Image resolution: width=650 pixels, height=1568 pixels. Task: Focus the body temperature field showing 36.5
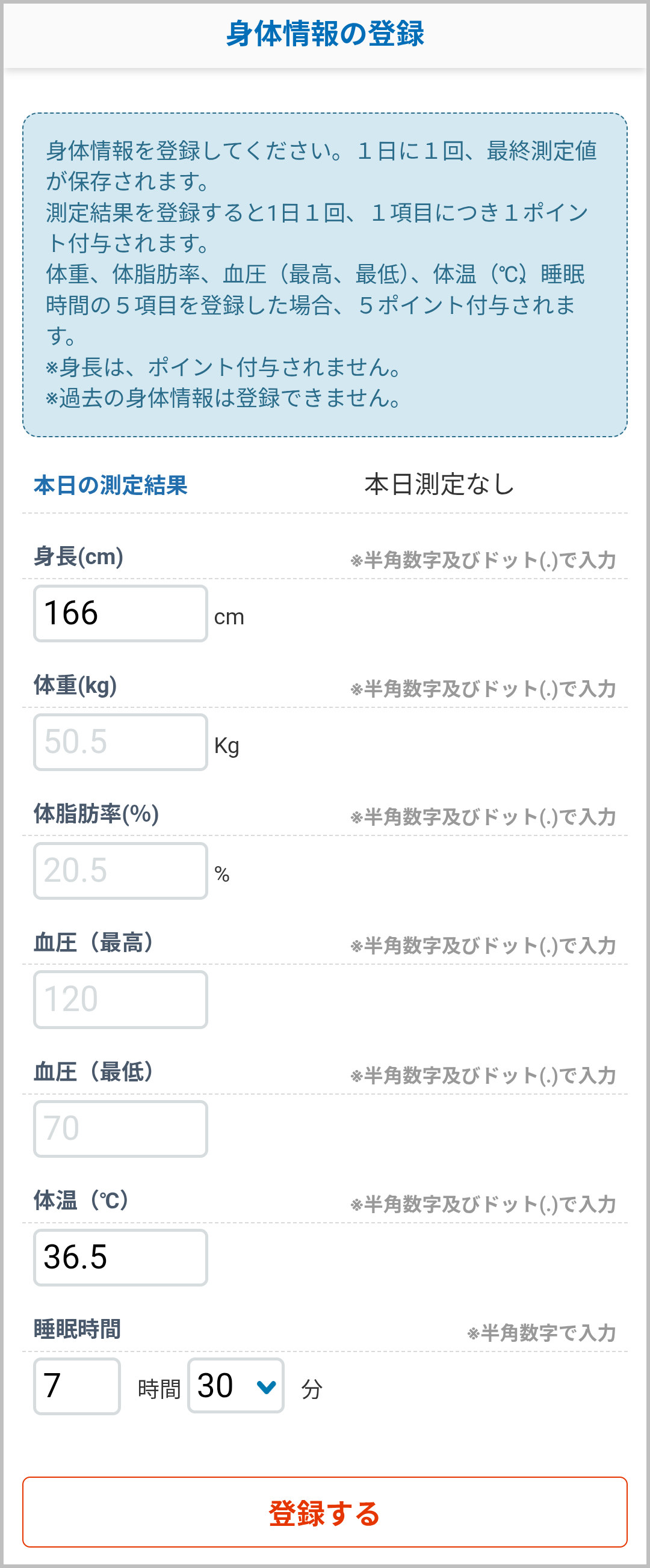pyautogui.click(x=120, y=1258)
